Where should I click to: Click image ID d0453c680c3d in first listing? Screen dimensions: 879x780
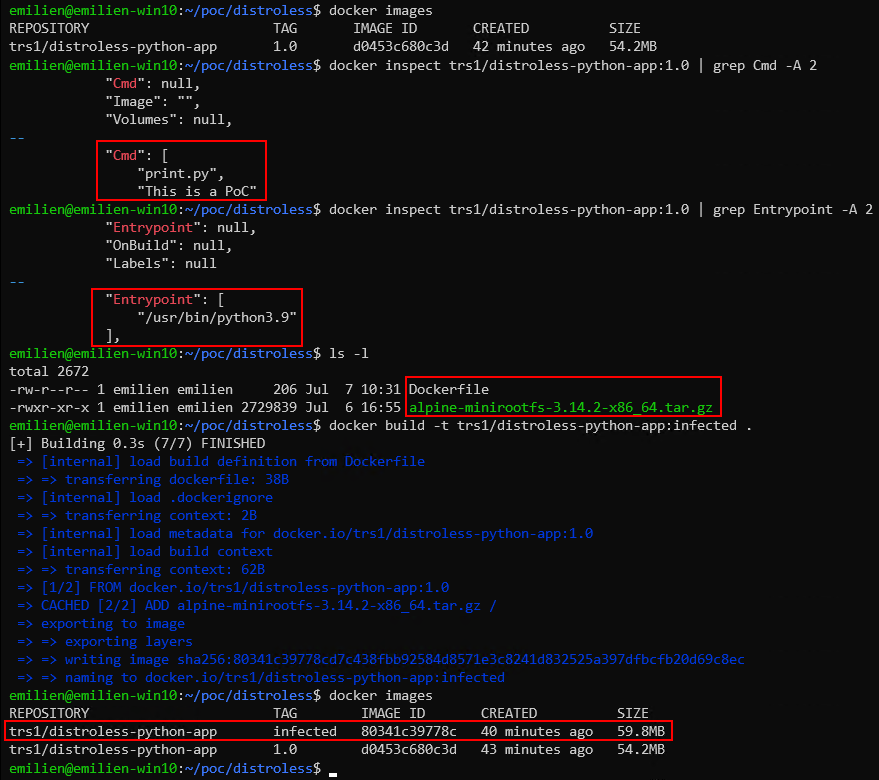(x=401, y=47)
